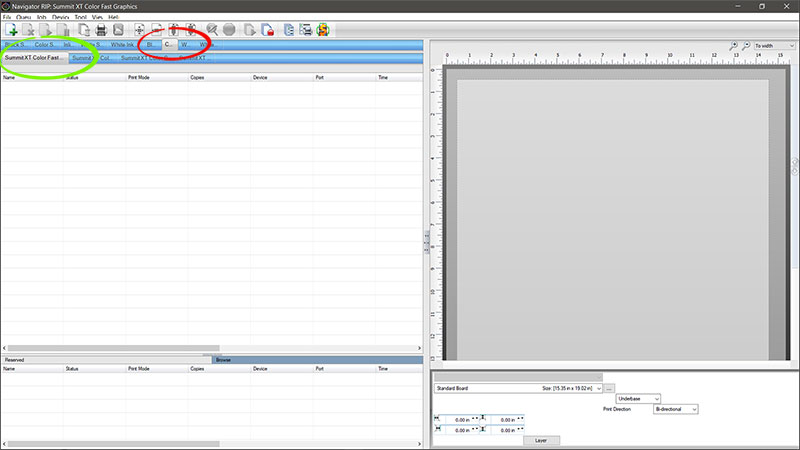Click the Reserved list horizontal scrollbar
Image resolution: width=800 pixels, height=450 pixels.
pos(113,444)
